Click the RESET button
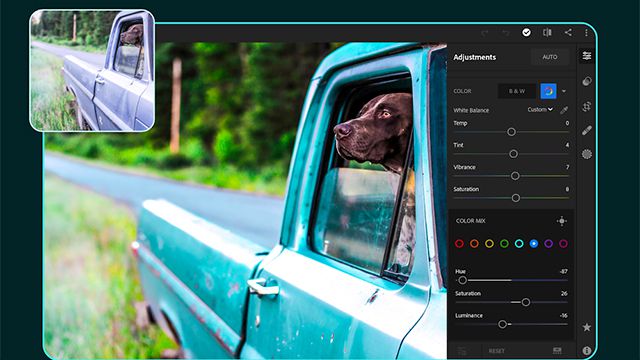The height and width of the screenshot is (360, 640). click(496, 351)
